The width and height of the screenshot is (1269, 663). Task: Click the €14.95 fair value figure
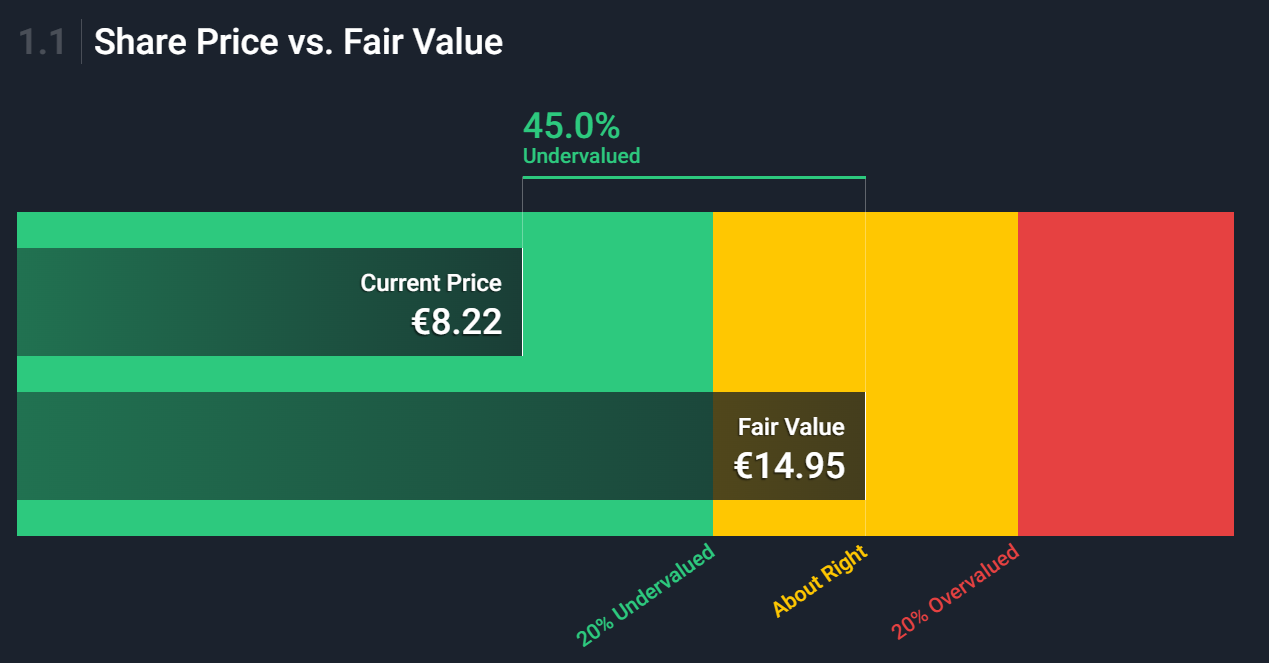789,466
